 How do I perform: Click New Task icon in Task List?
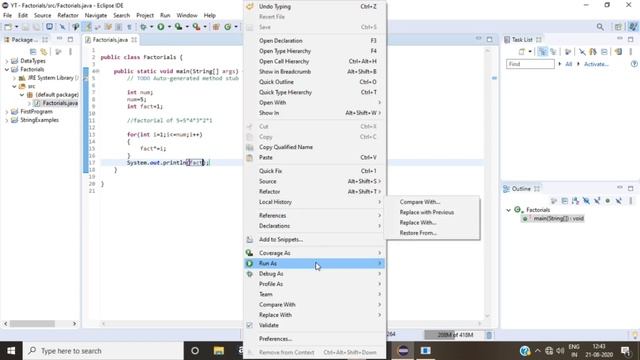point(522,52)
